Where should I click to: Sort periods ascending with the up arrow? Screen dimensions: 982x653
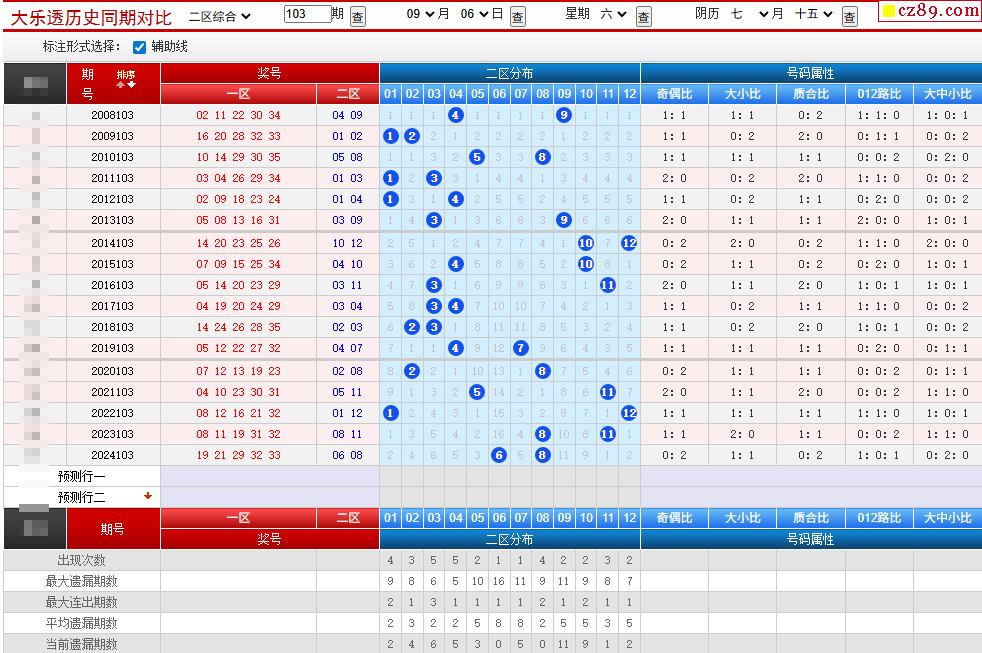click(x=120, y=85)
